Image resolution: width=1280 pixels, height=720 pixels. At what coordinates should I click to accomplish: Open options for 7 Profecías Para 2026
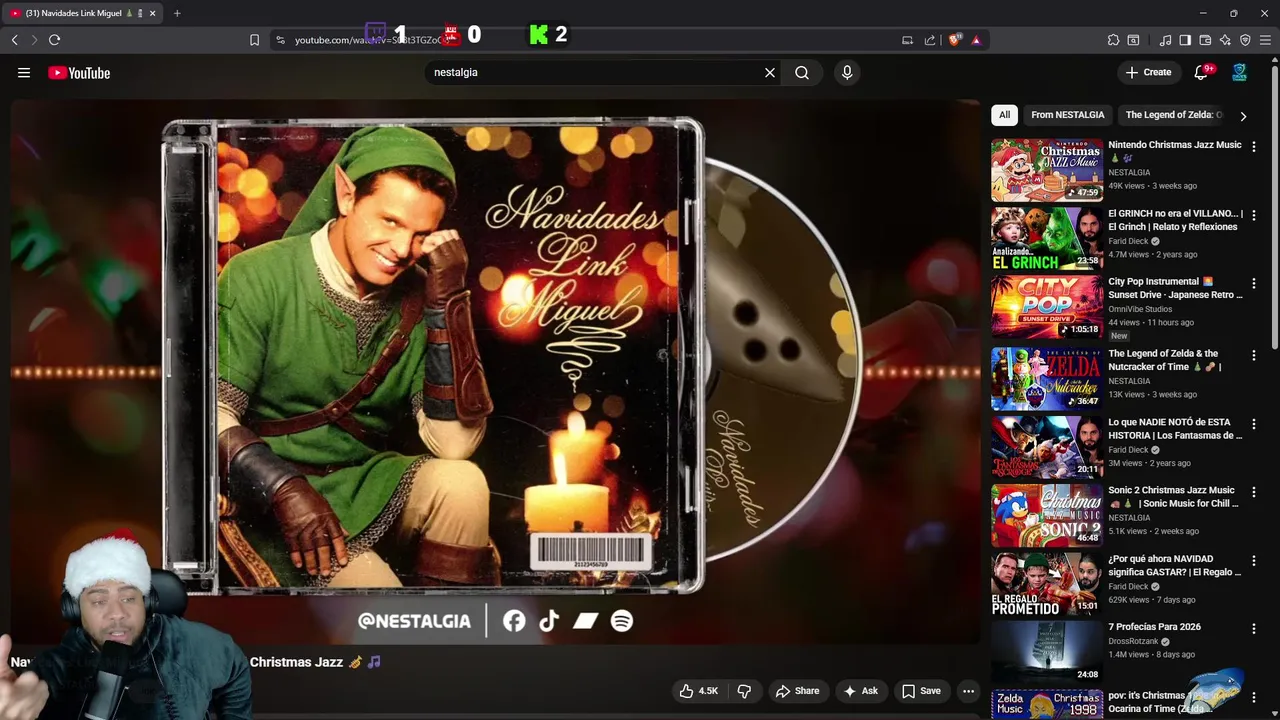[x=1254, y=629]
